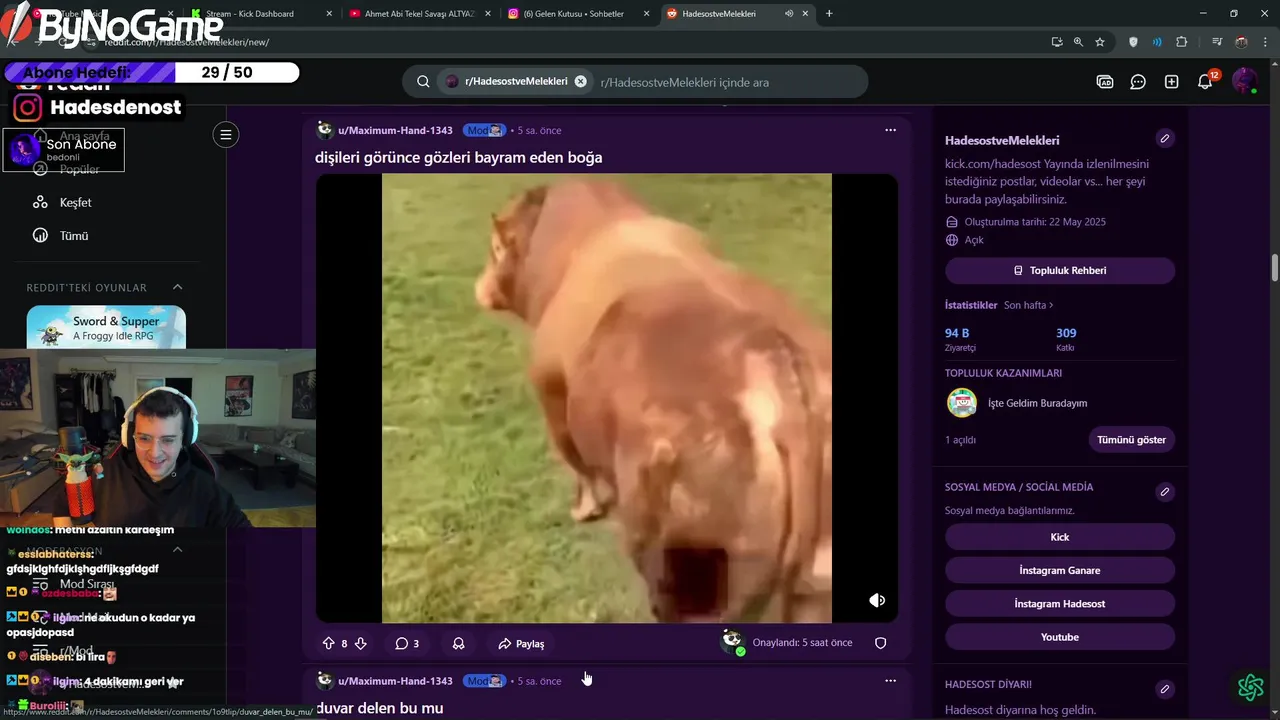Click Tümünü göster button
The height and width of the screenshot is (720, 1280).
coord(1131,440)
